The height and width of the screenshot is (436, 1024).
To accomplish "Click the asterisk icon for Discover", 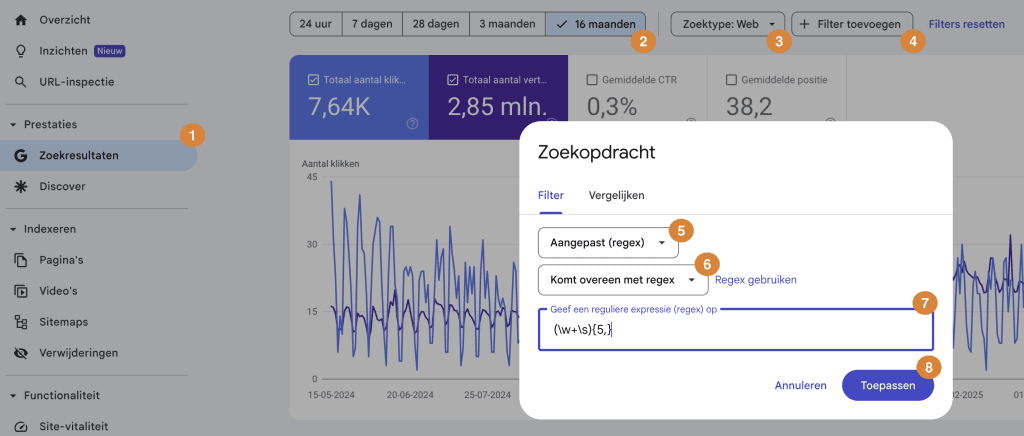I will tap(21, 187).
